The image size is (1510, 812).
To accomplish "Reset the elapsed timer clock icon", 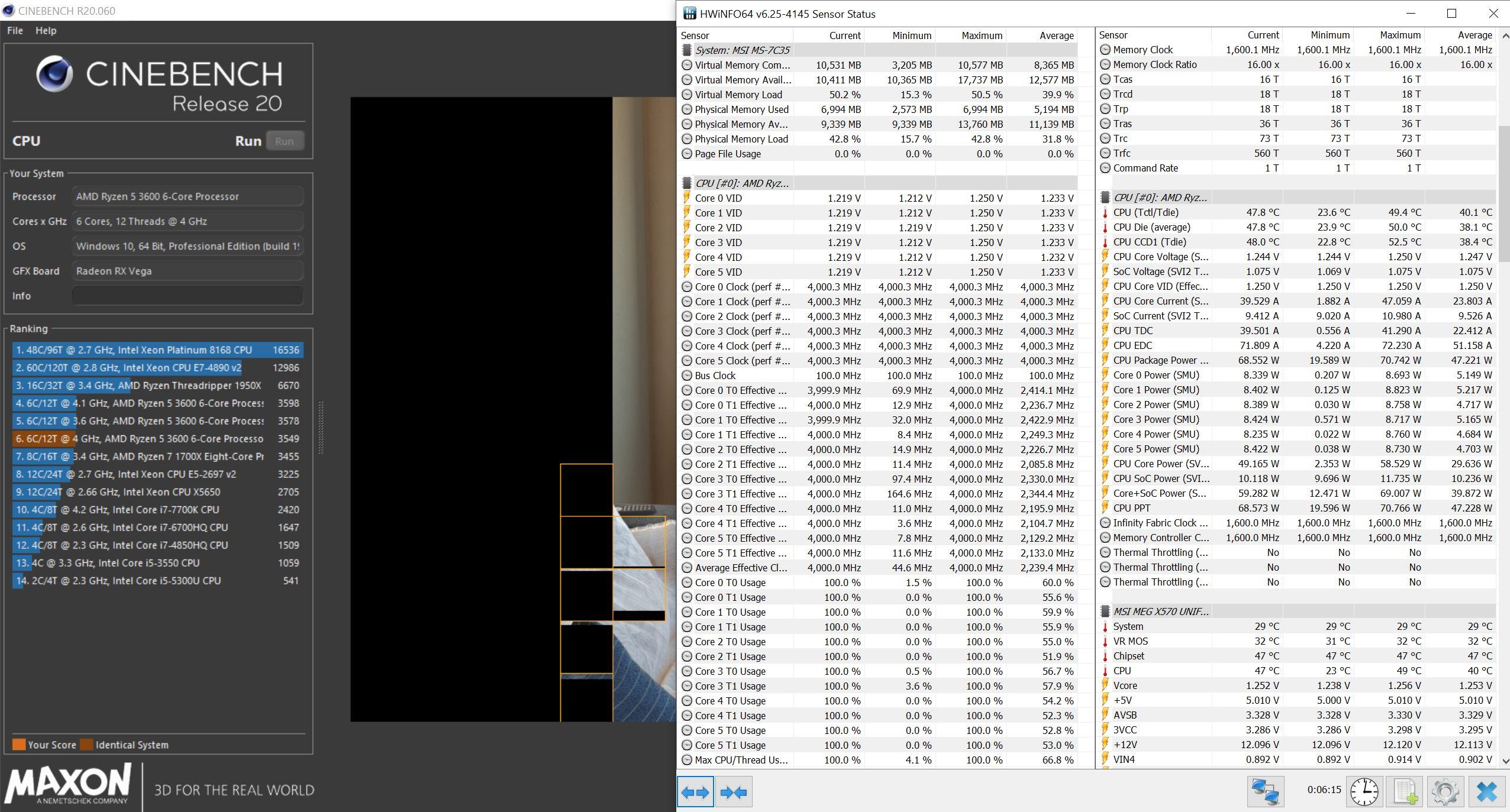I will [1364, 792].
